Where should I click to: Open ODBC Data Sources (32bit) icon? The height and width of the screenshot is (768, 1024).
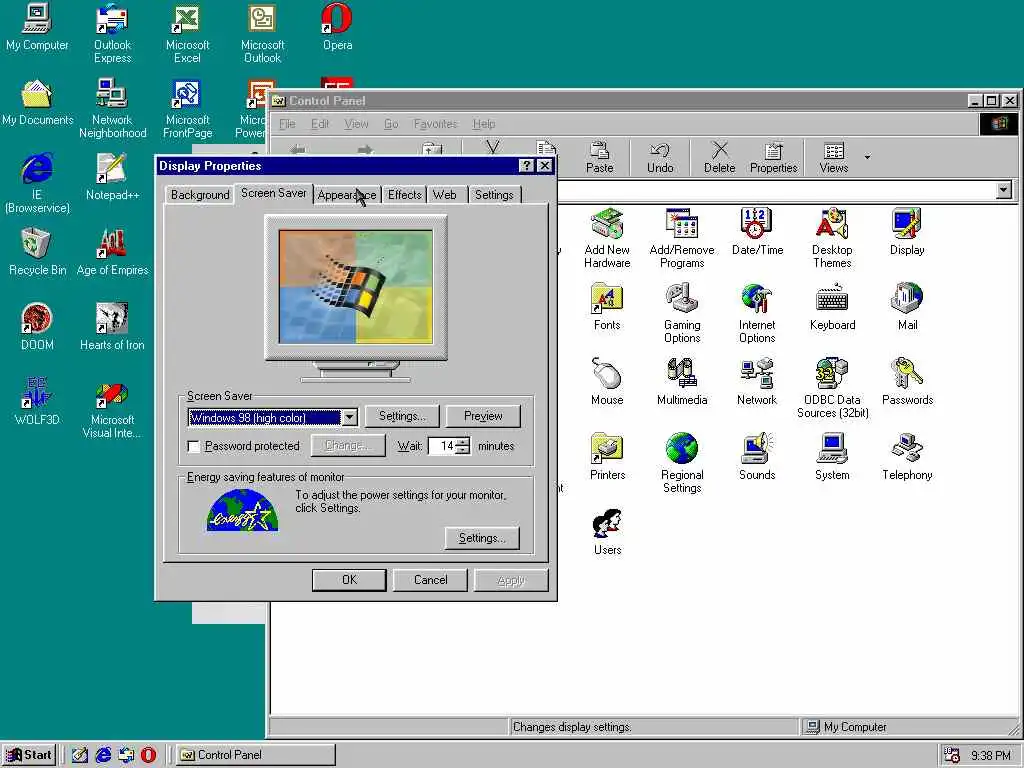832,388
